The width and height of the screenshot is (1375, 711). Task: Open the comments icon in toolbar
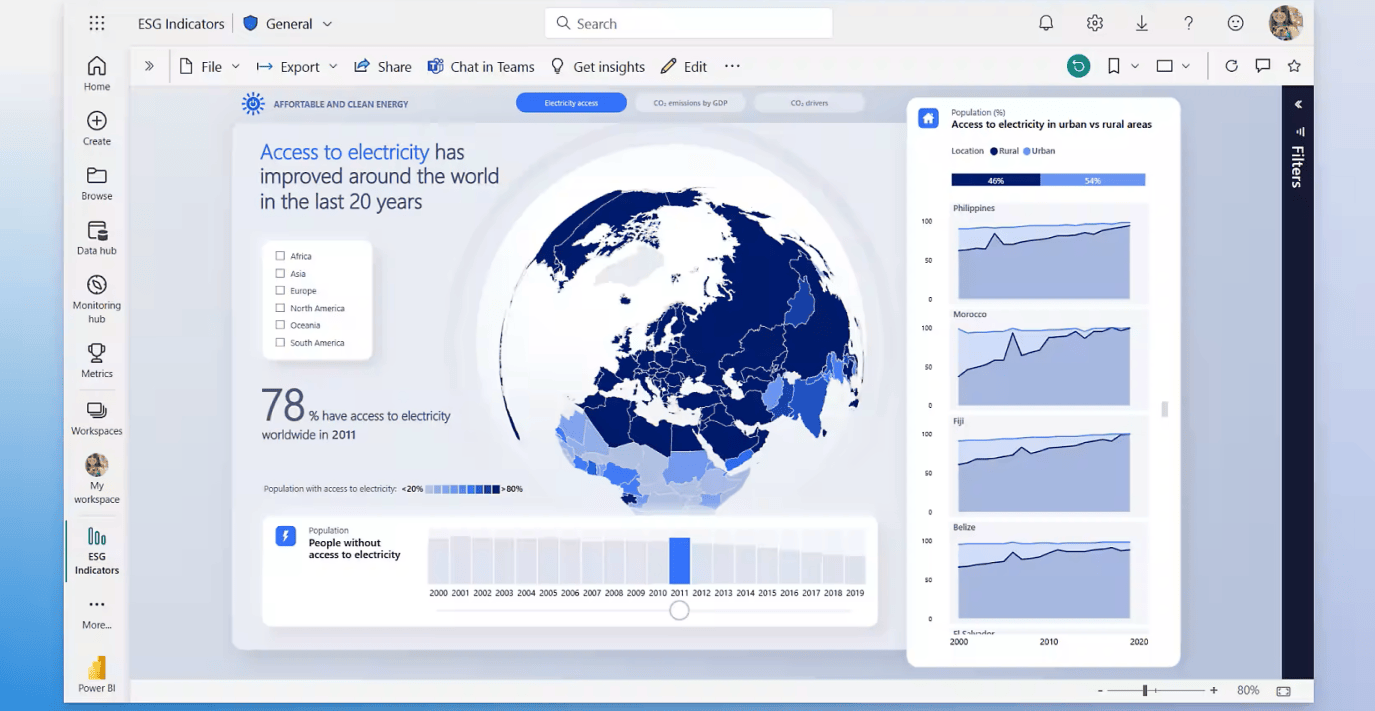click(1263, 66)
